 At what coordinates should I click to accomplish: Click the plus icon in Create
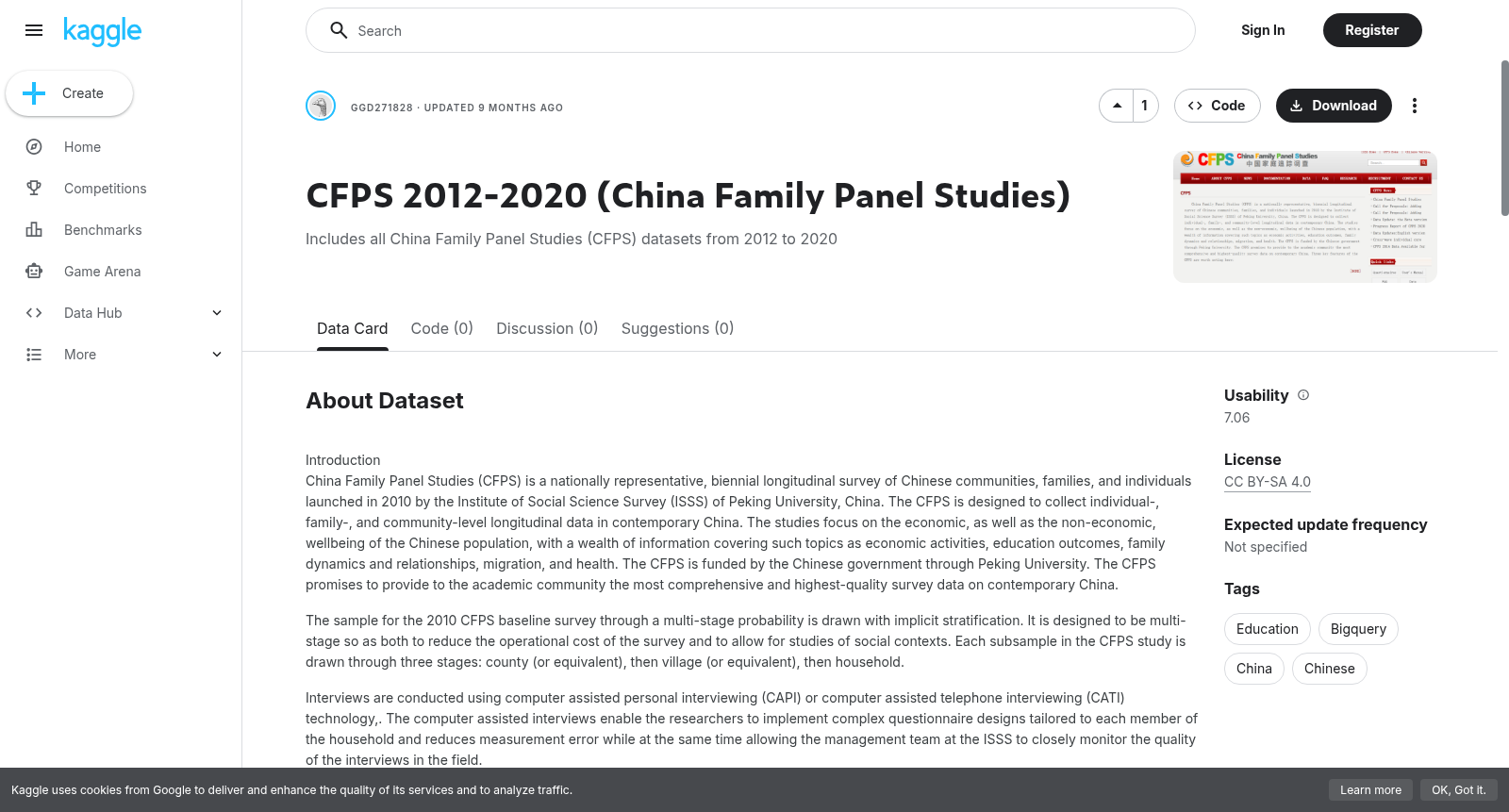[34, 93]
